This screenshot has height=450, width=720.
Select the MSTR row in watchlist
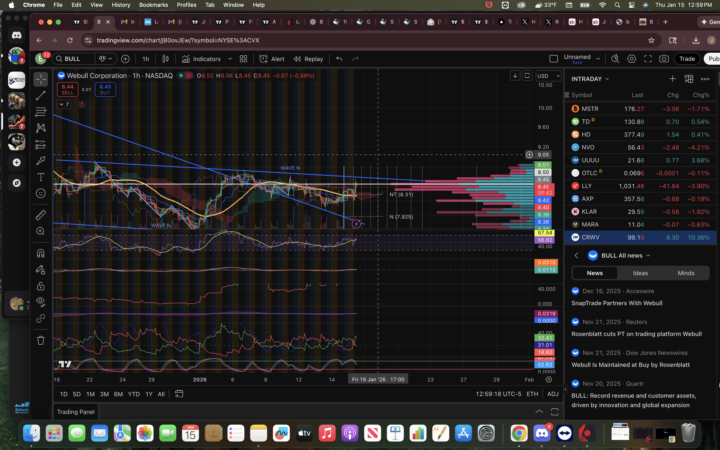641,109
